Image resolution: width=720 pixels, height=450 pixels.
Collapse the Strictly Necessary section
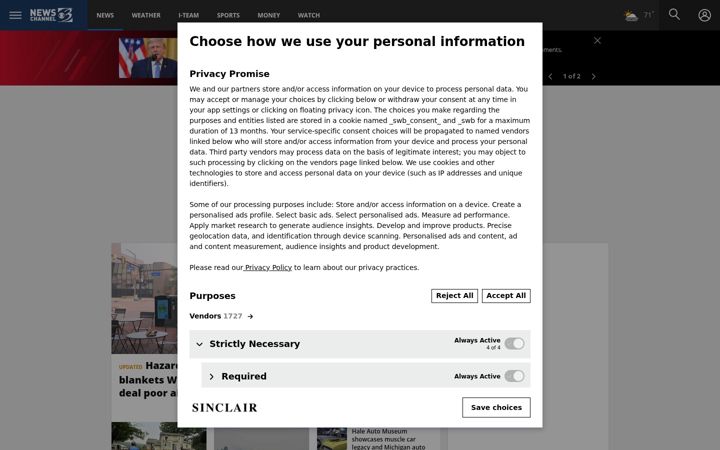(x=199, y=344)
